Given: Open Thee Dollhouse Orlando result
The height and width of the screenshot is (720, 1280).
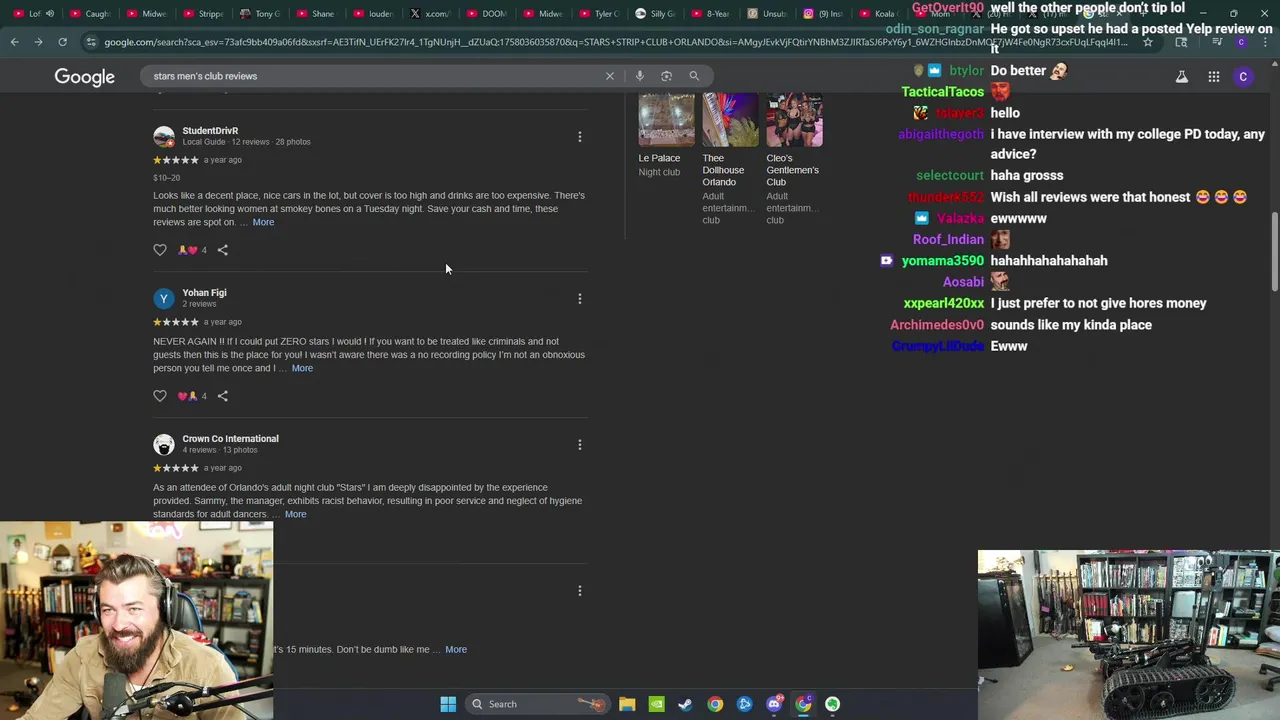Looking at the screenshot, I should (723, 170).
